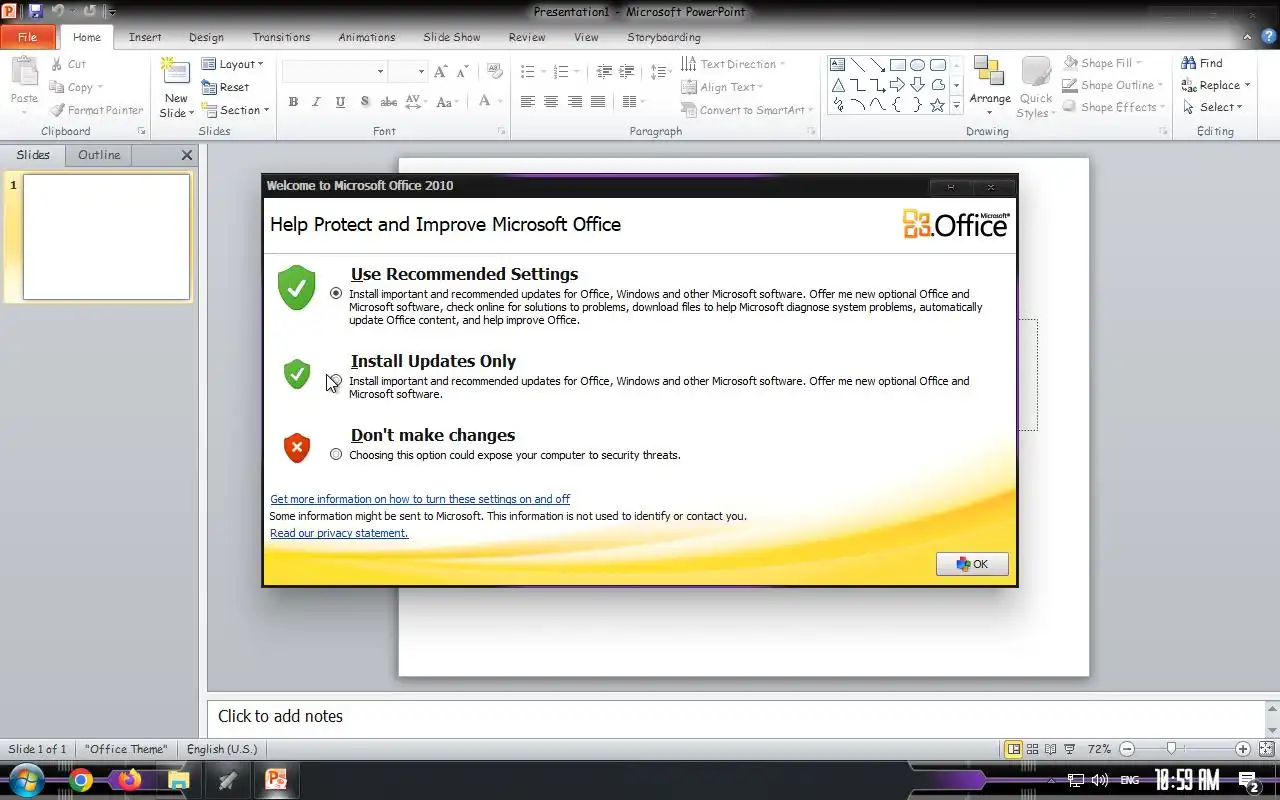Click the zoom in plus button
This screenshot has height=800, width=1280.
coord(1243,749)
